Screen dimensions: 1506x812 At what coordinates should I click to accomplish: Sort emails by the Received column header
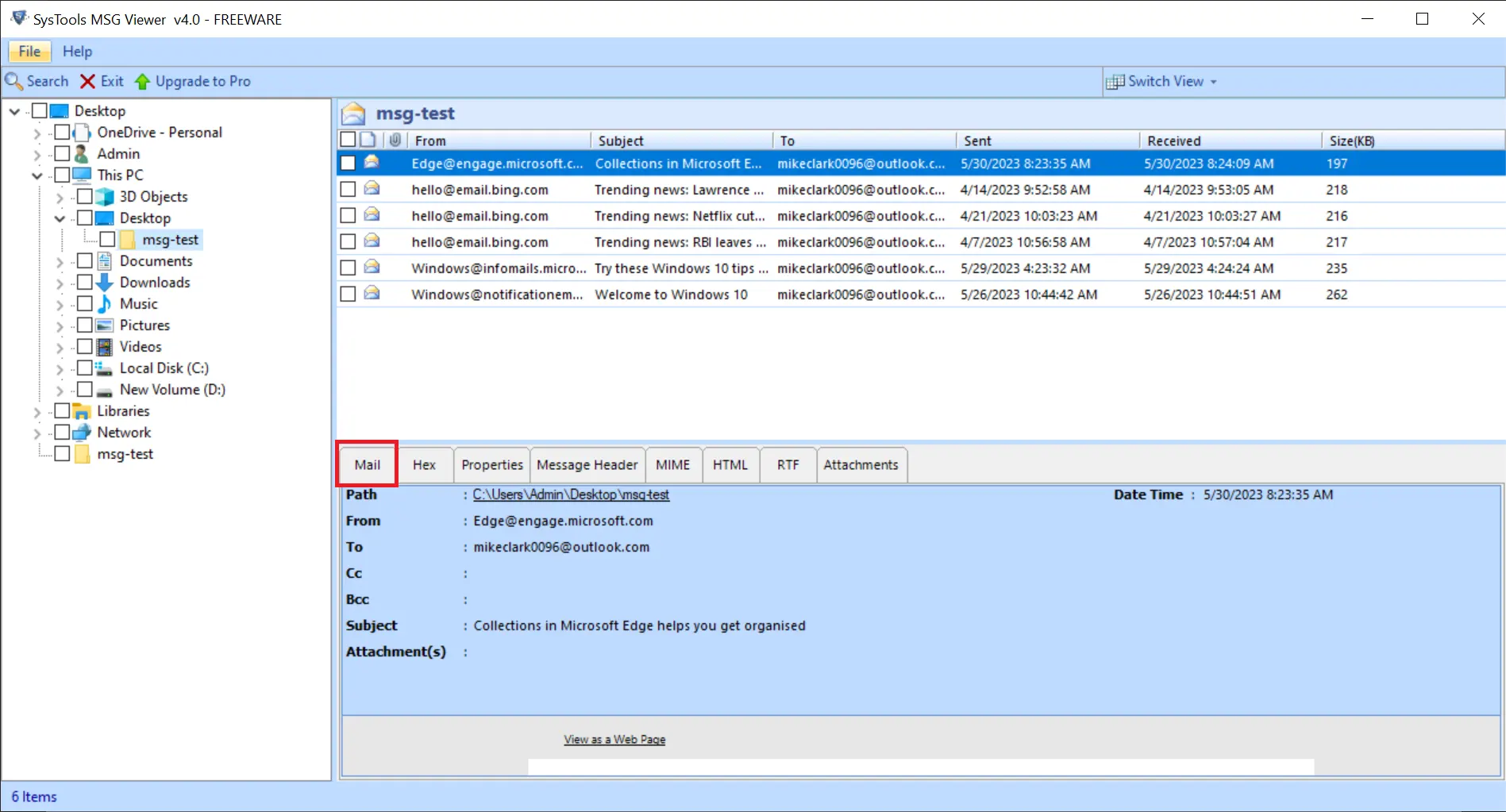[x=1173, y=140]
